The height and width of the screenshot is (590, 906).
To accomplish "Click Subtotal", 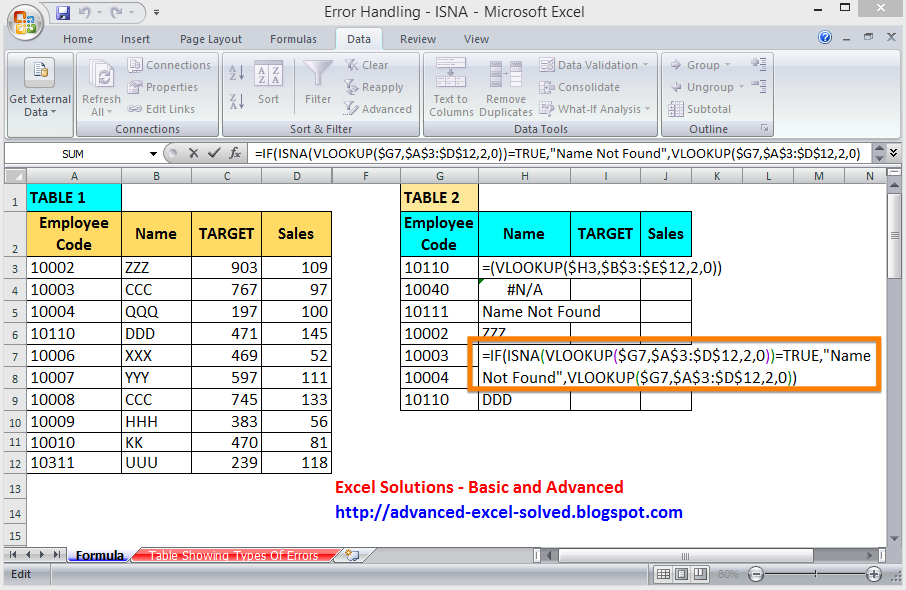I will [x=700, y=109].
